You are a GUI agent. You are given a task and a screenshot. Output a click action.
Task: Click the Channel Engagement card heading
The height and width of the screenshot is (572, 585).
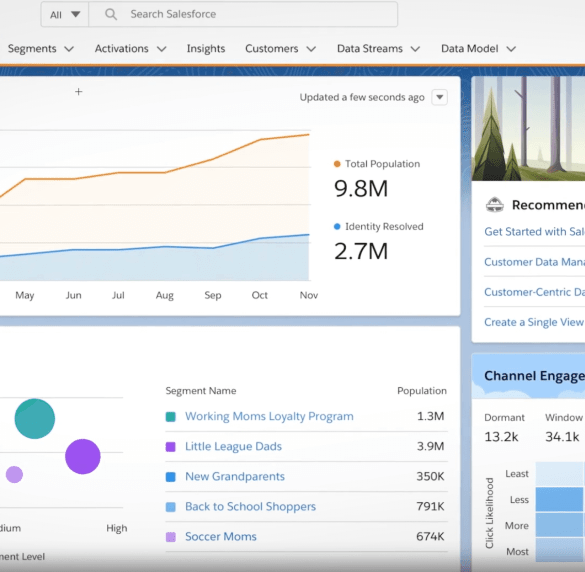tap(534, 376)
